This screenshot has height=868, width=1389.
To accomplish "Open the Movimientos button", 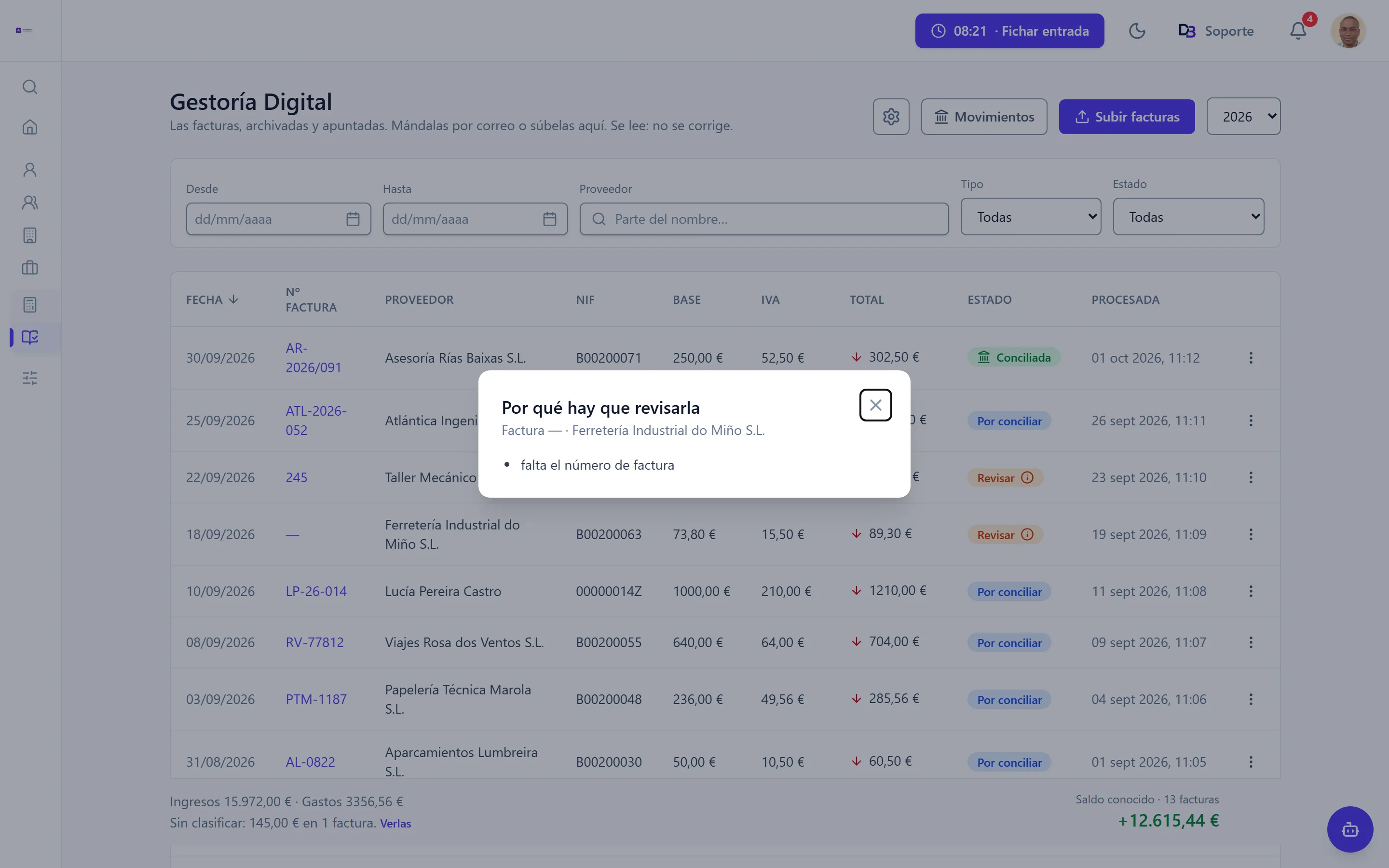I will pyautogui.click(x=984, y=117).
